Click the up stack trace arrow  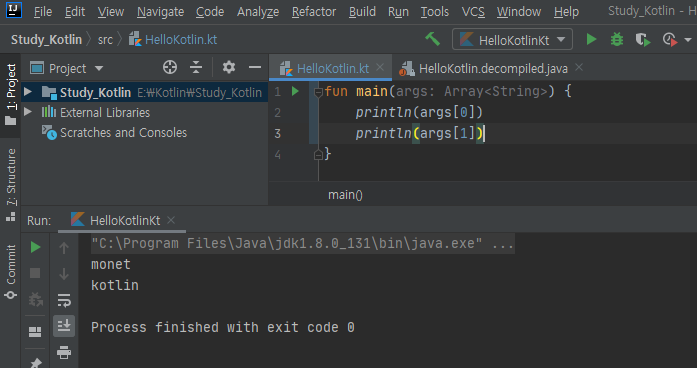point(64,248)
